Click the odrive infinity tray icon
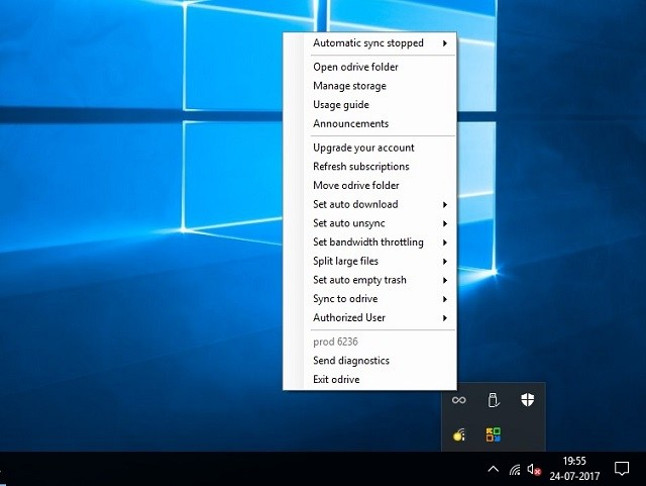The height and width of the screenshot is (486, 646). [459, 400]
